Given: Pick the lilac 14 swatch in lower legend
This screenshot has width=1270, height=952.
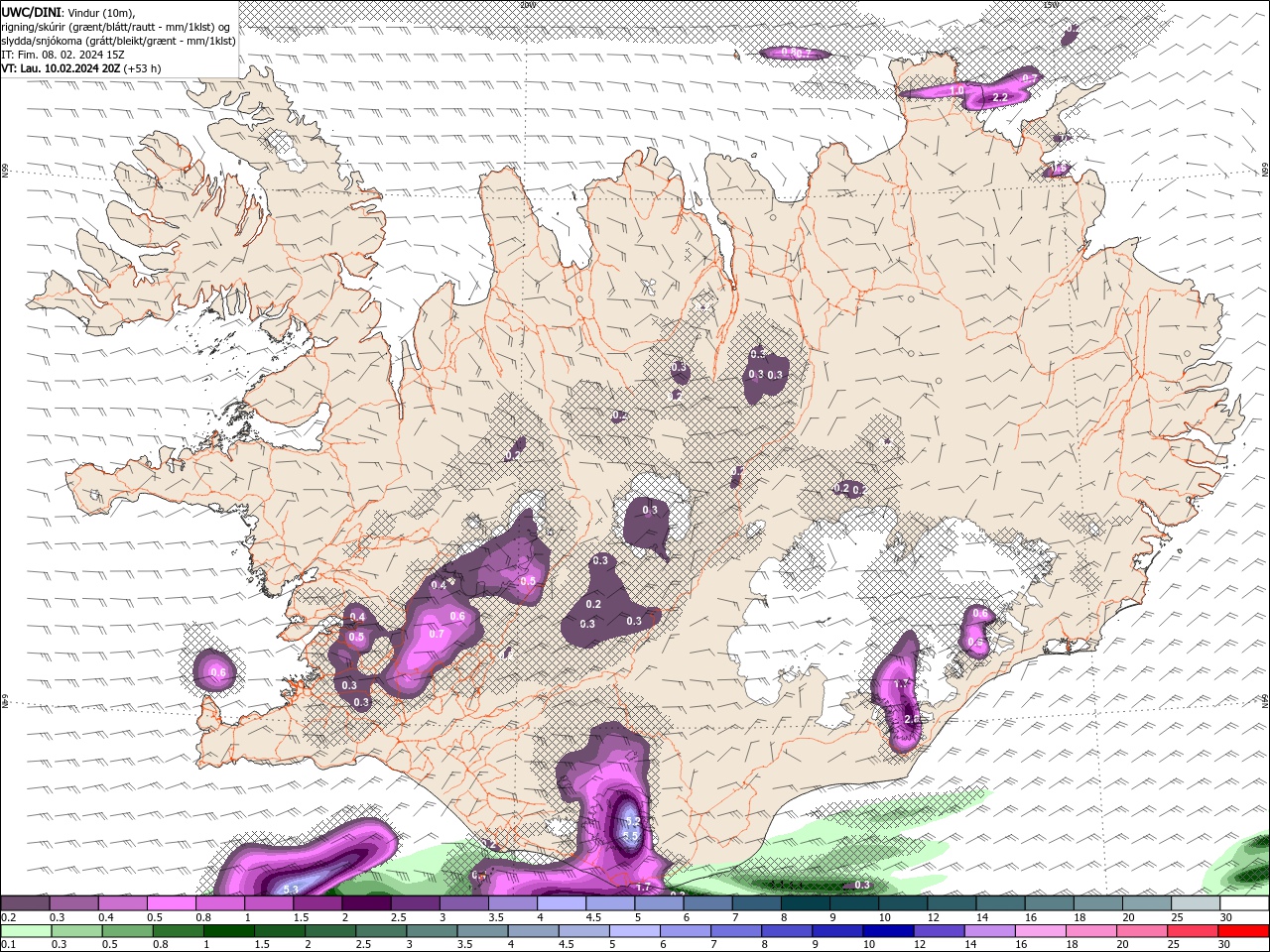Looking at the screenshot, I should pos(990,931).
